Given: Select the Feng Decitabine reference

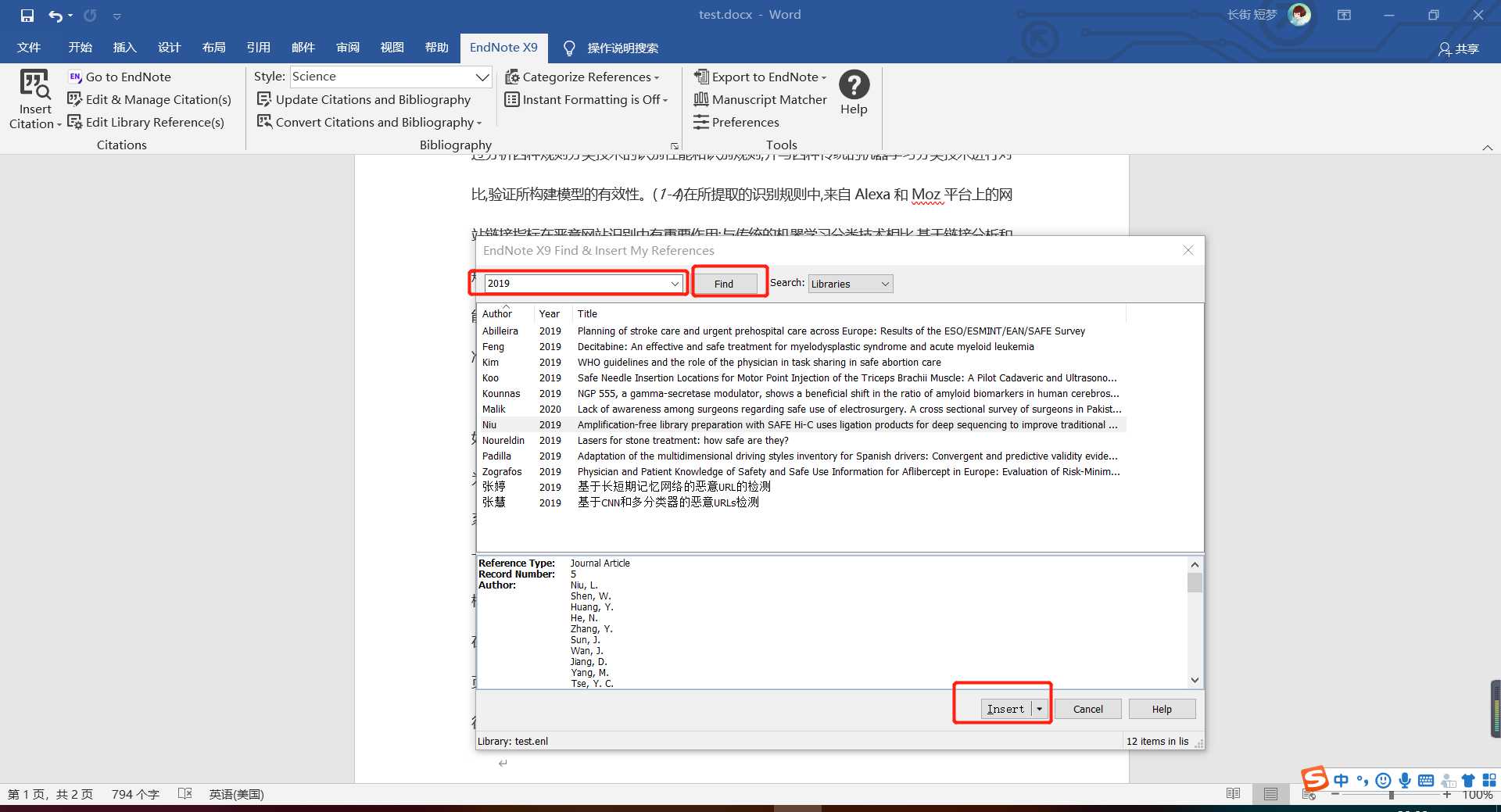Looking at the screenshot, I should click(x=802, y=347).
